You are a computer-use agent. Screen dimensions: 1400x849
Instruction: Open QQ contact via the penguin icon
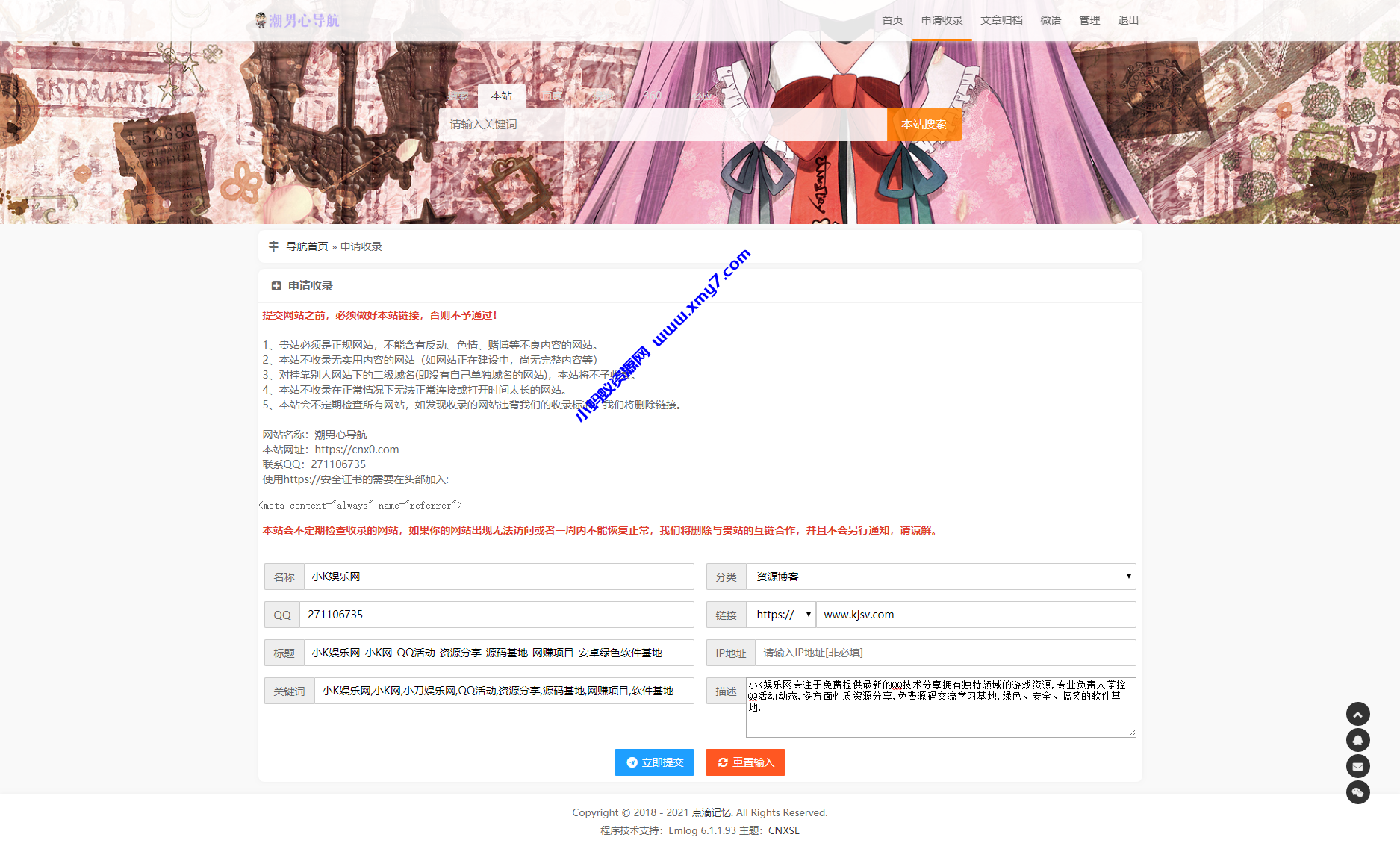pyautogui.click(x=1358, y=740)
